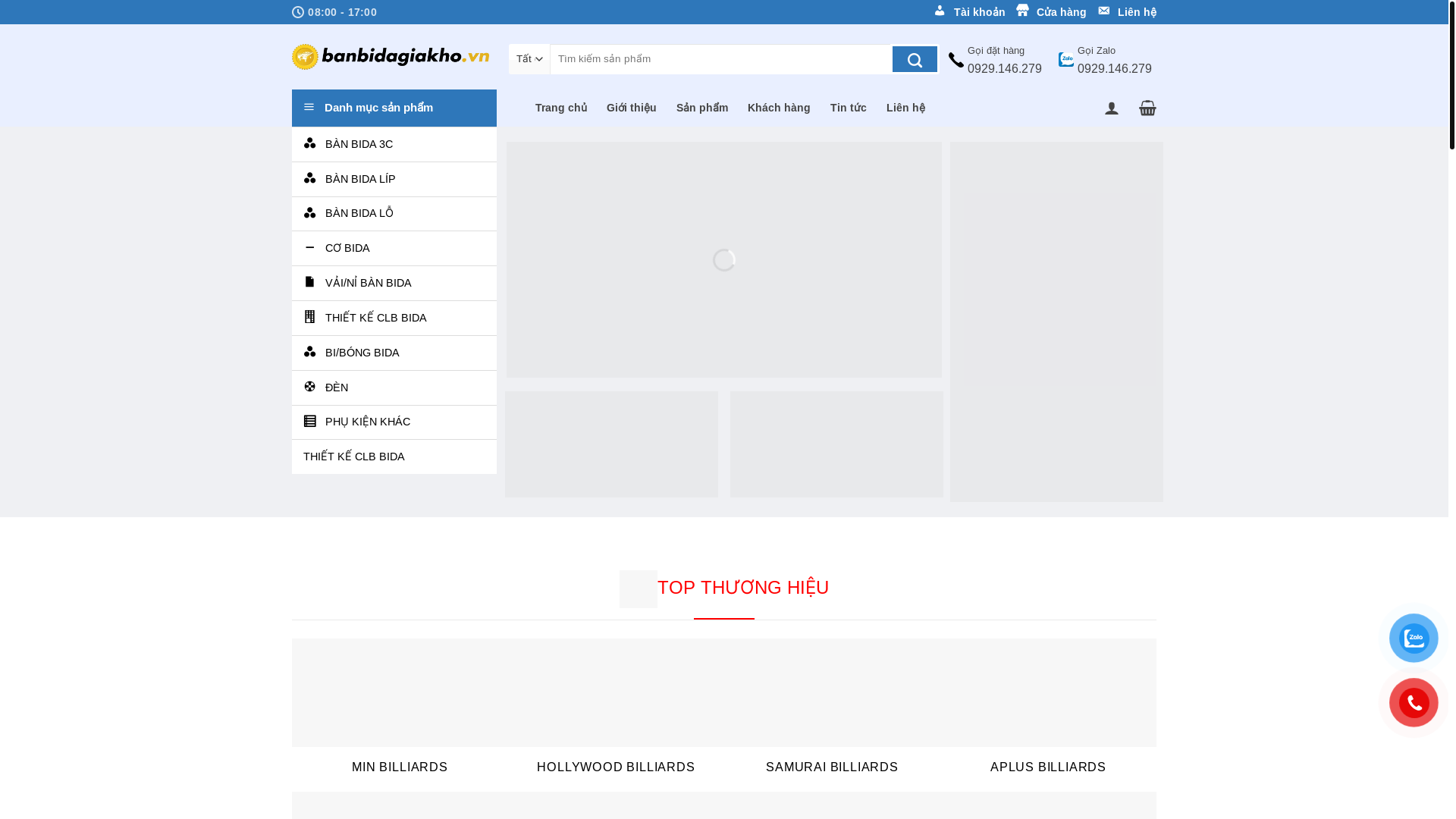Click the Tài khoản link in top bar
The height and width of the screenshot is (819, 1456).
click(979, 12)
